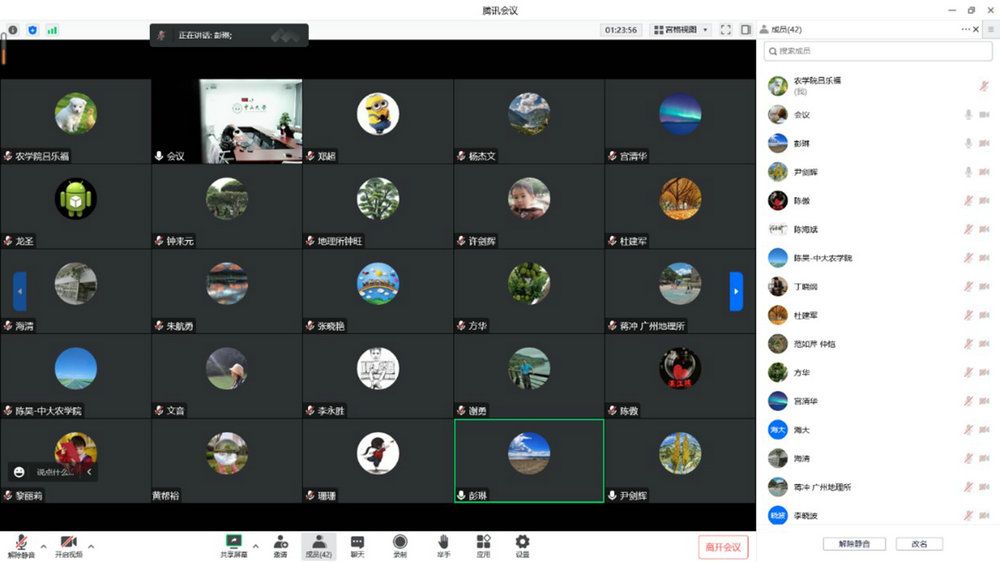Open the 应用 apps icon
Screen dimensions: 1000x562
click(483, 541)
